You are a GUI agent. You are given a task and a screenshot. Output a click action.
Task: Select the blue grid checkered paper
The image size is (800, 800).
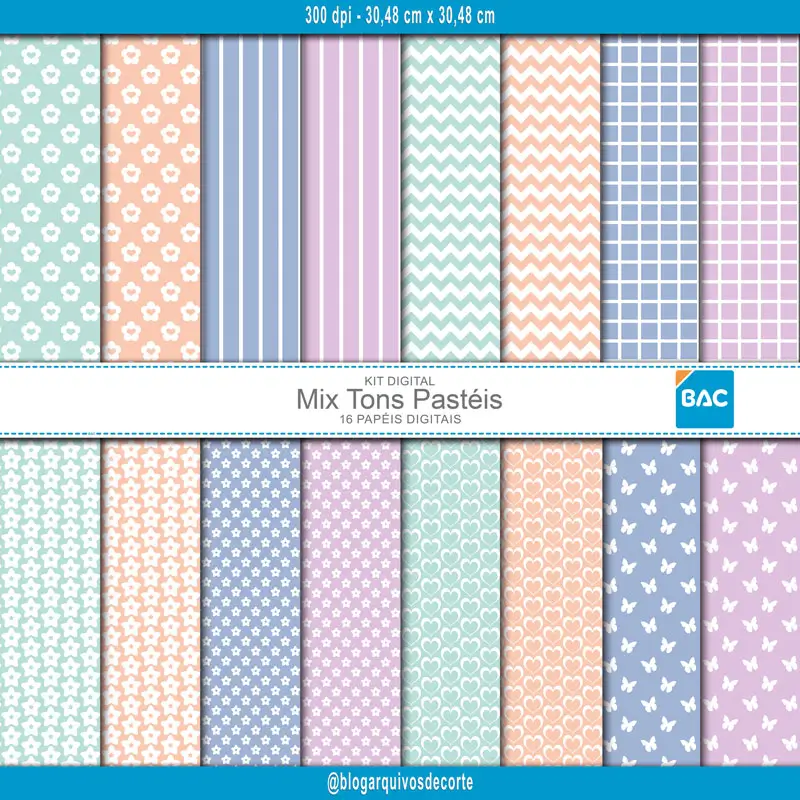(650, 198)
